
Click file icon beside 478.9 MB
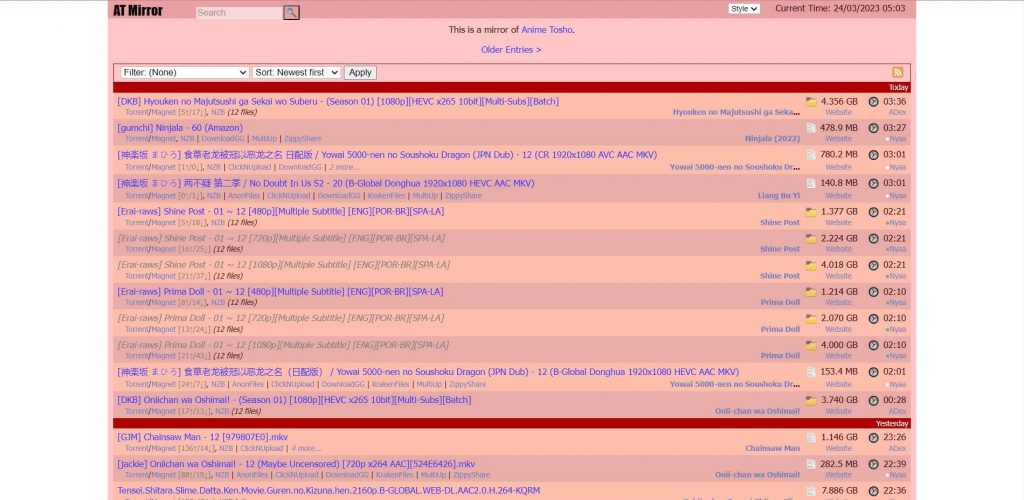click(811, 128)
